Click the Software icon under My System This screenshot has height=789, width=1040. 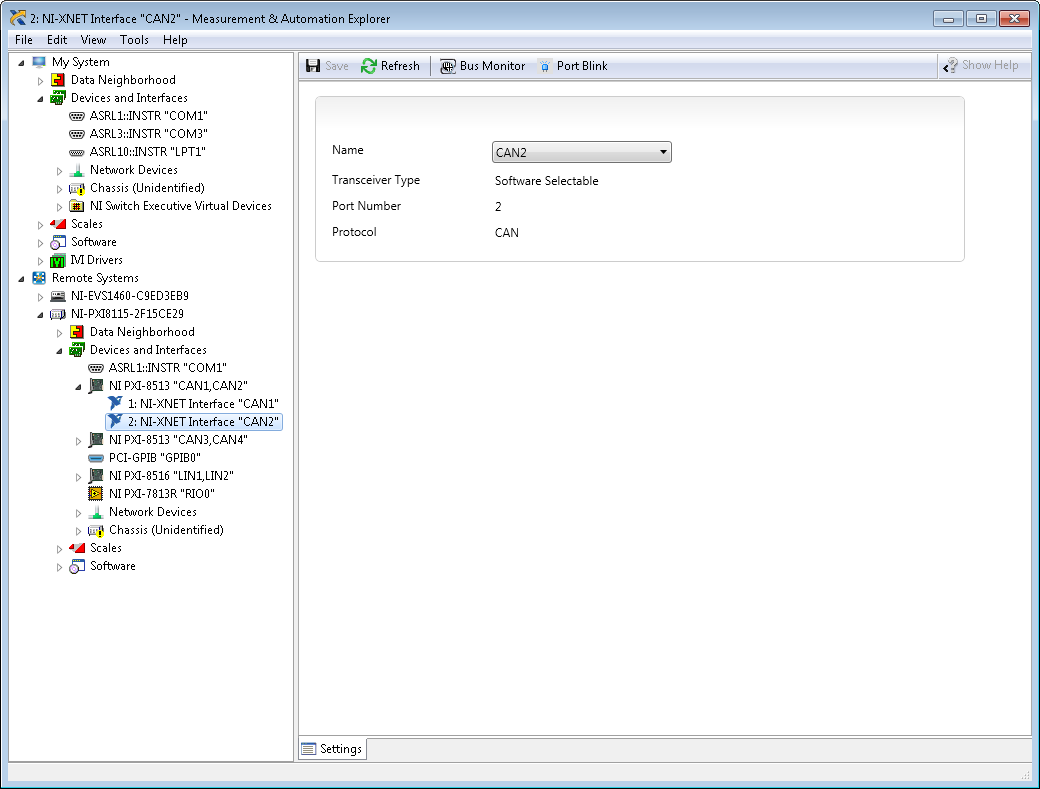(58, 242)
